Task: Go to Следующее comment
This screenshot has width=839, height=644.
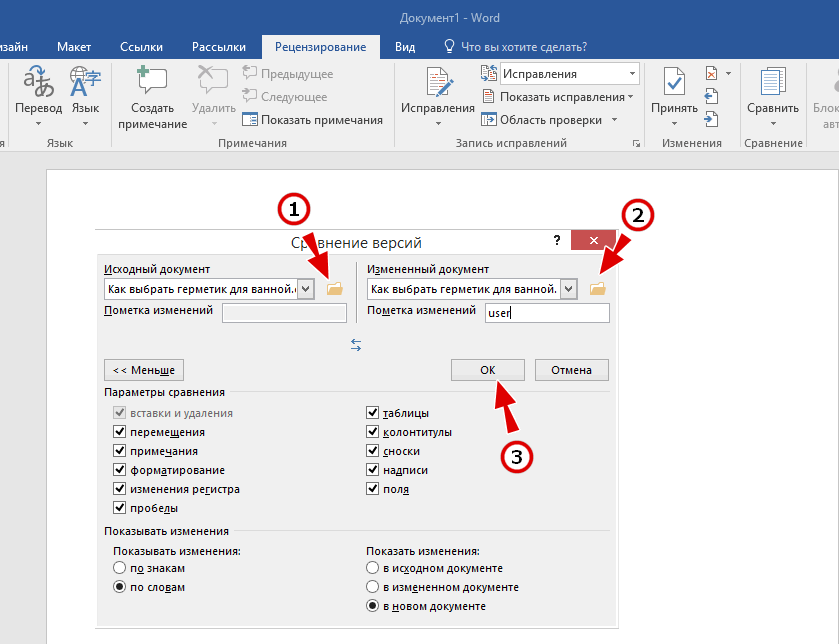Action: tap(285, 97)
